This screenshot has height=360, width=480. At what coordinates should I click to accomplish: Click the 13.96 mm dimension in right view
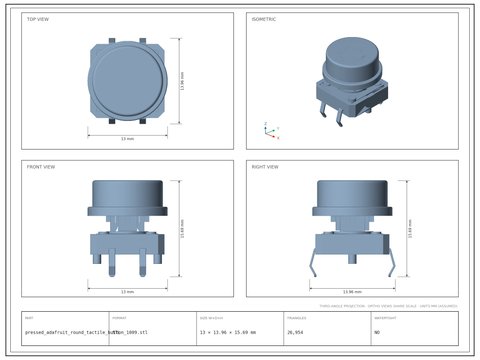tap(352, 292)
